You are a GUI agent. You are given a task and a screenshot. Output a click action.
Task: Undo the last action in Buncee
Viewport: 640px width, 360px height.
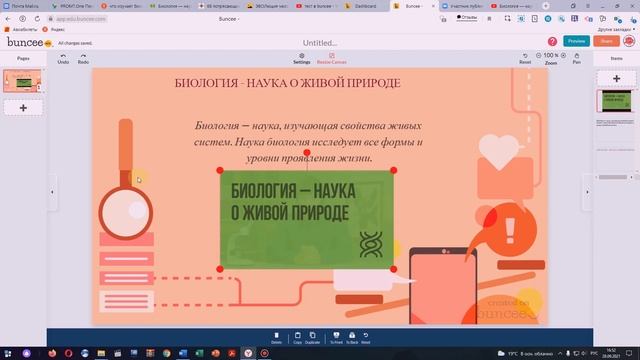tap(63, 59)
